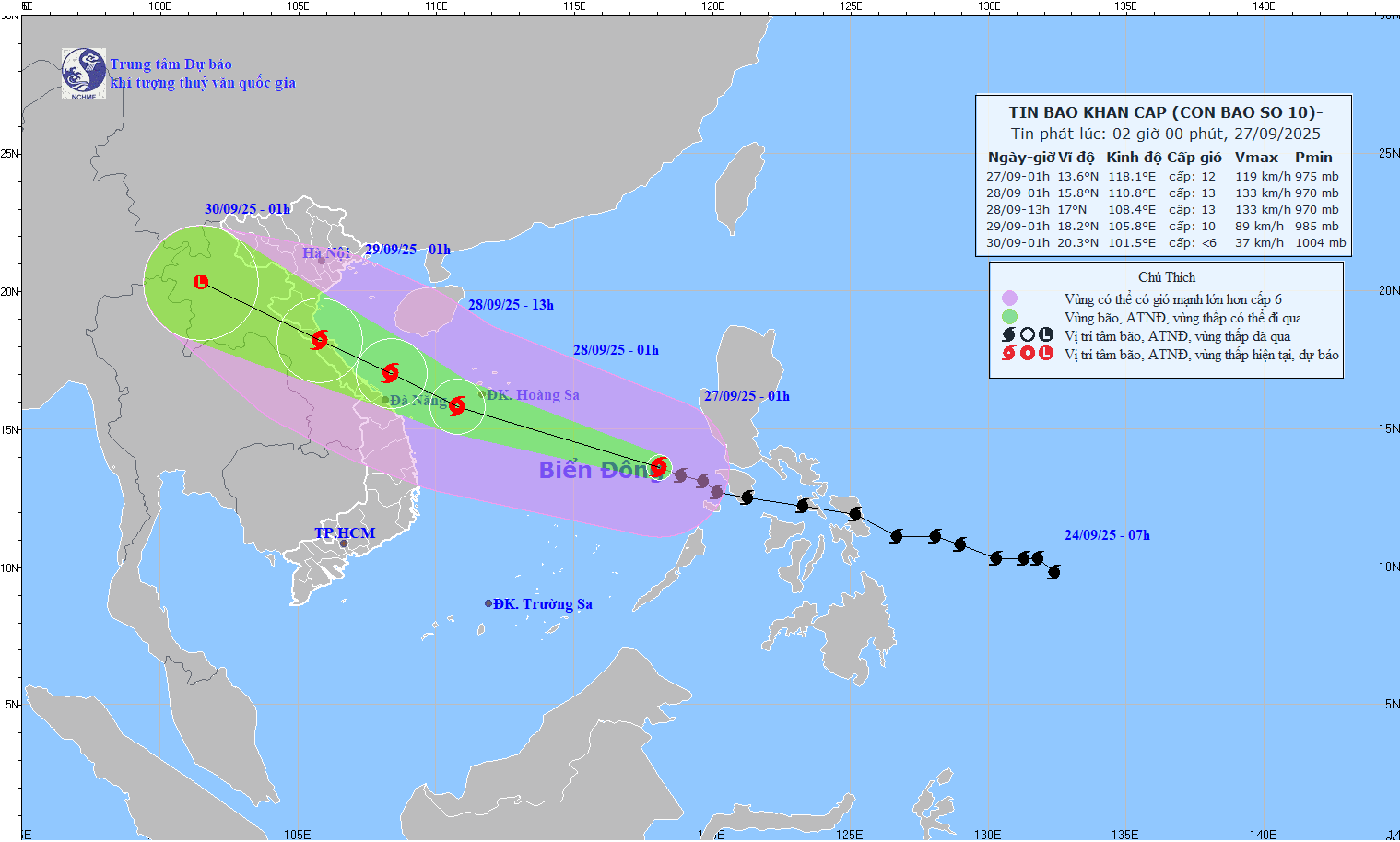Click the TIN BAO KHAN CAP bulletin title

tap(1165, 112)
